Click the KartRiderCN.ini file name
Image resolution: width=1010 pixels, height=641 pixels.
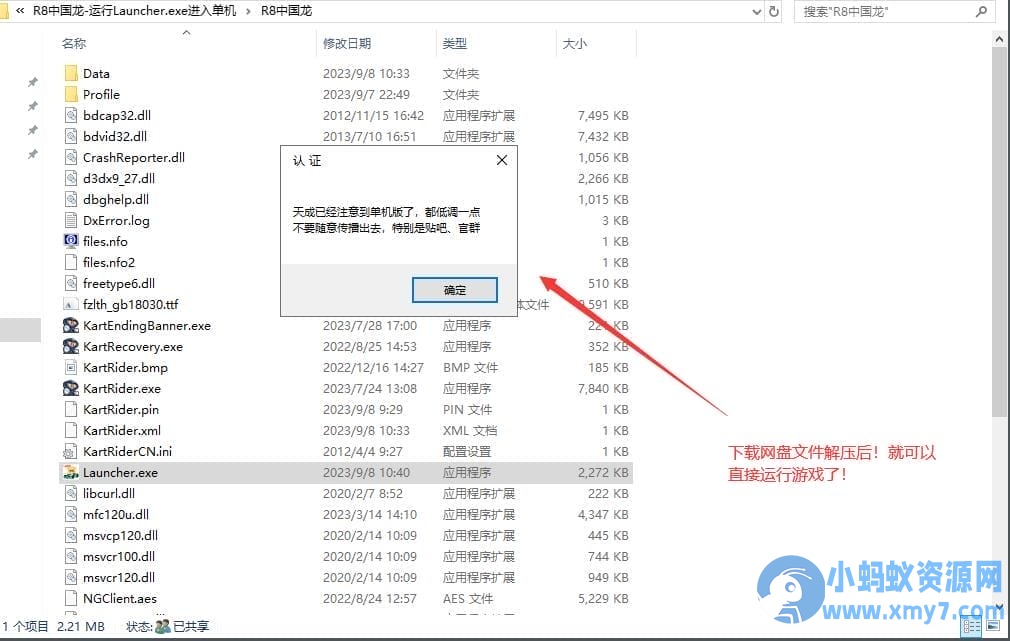pyautogui.click(x=128, y=452)
